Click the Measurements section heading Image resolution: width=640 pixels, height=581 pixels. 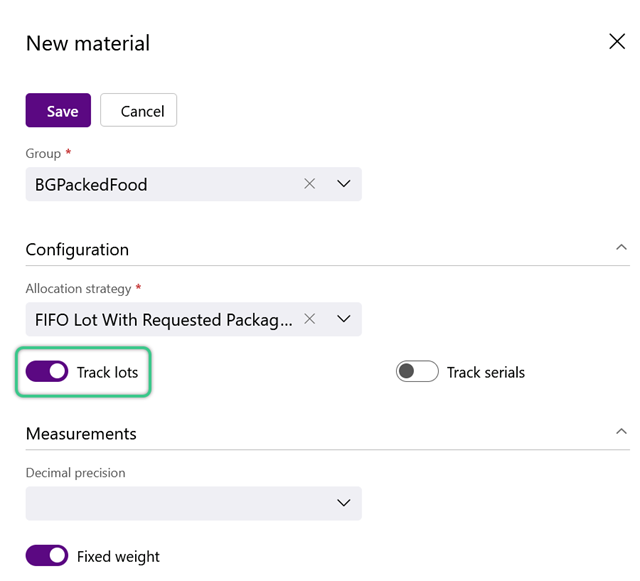tap(81, 434)
